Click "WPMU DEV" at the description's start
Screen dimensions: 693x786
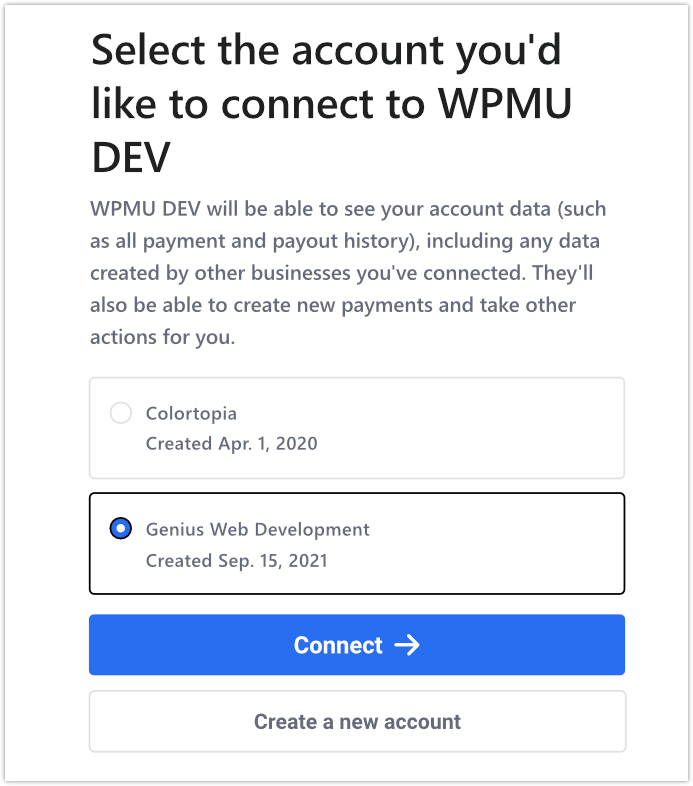tap(136, 210)
